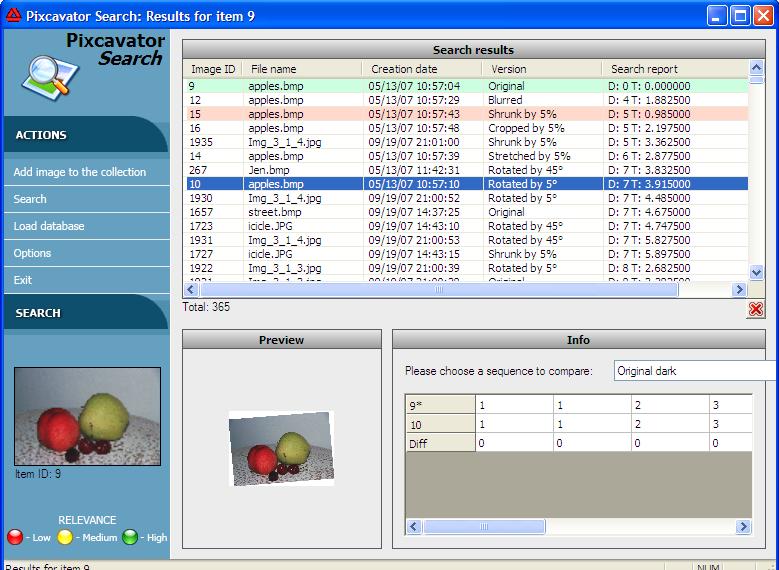Image resolution: width=779 pixels, height=570 pixels.
Task: Click the query image thumbnail, Item ID 9
Action: coord(87,416)
